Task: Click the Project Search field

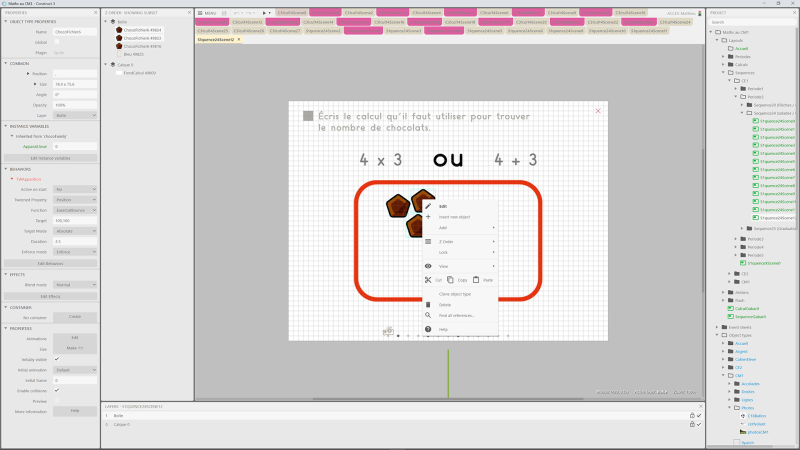Action: (x=752, y=22)
